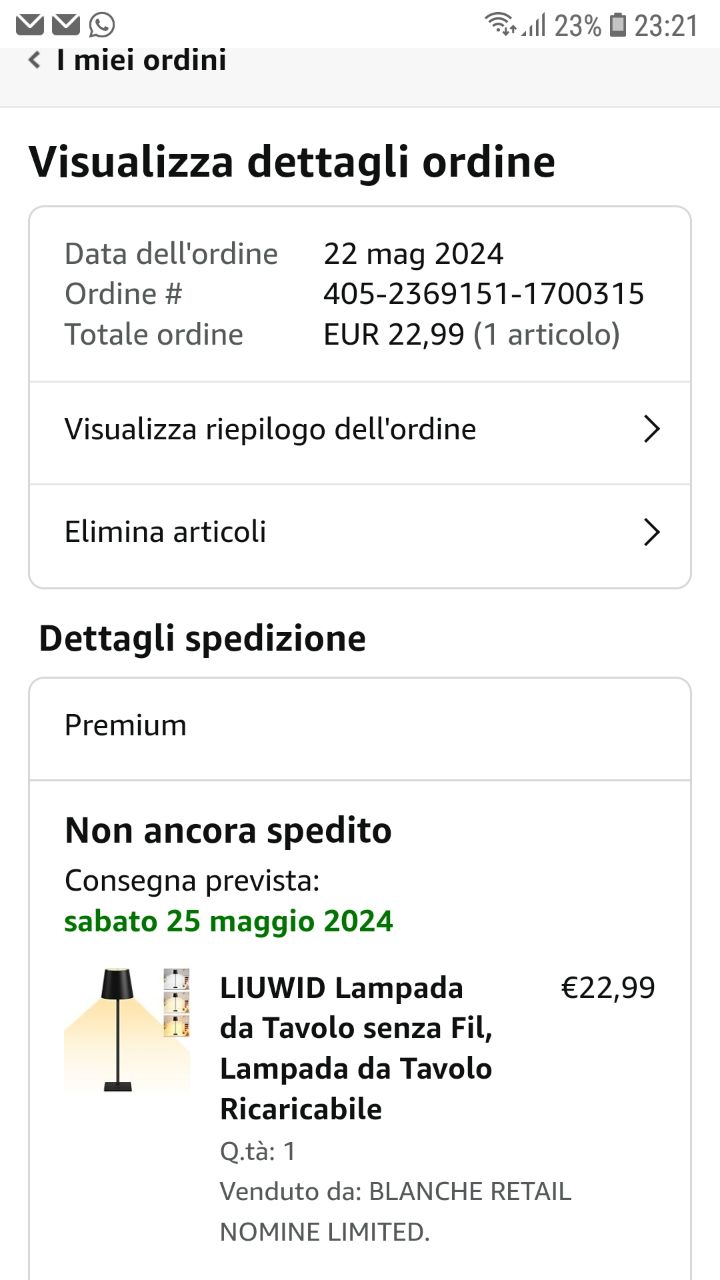Screen dimensions: 720x1280
Task: Expand chevron on Visualizza riepilogo dell'ordine
Action: tap(651, 430)
